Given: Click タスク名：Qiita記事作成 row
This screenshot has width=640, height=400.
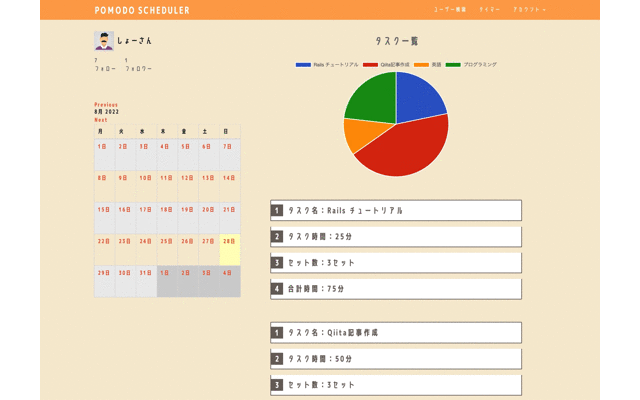Looking at the screenshot, I should pyautogui.click(x=396, y=333).
